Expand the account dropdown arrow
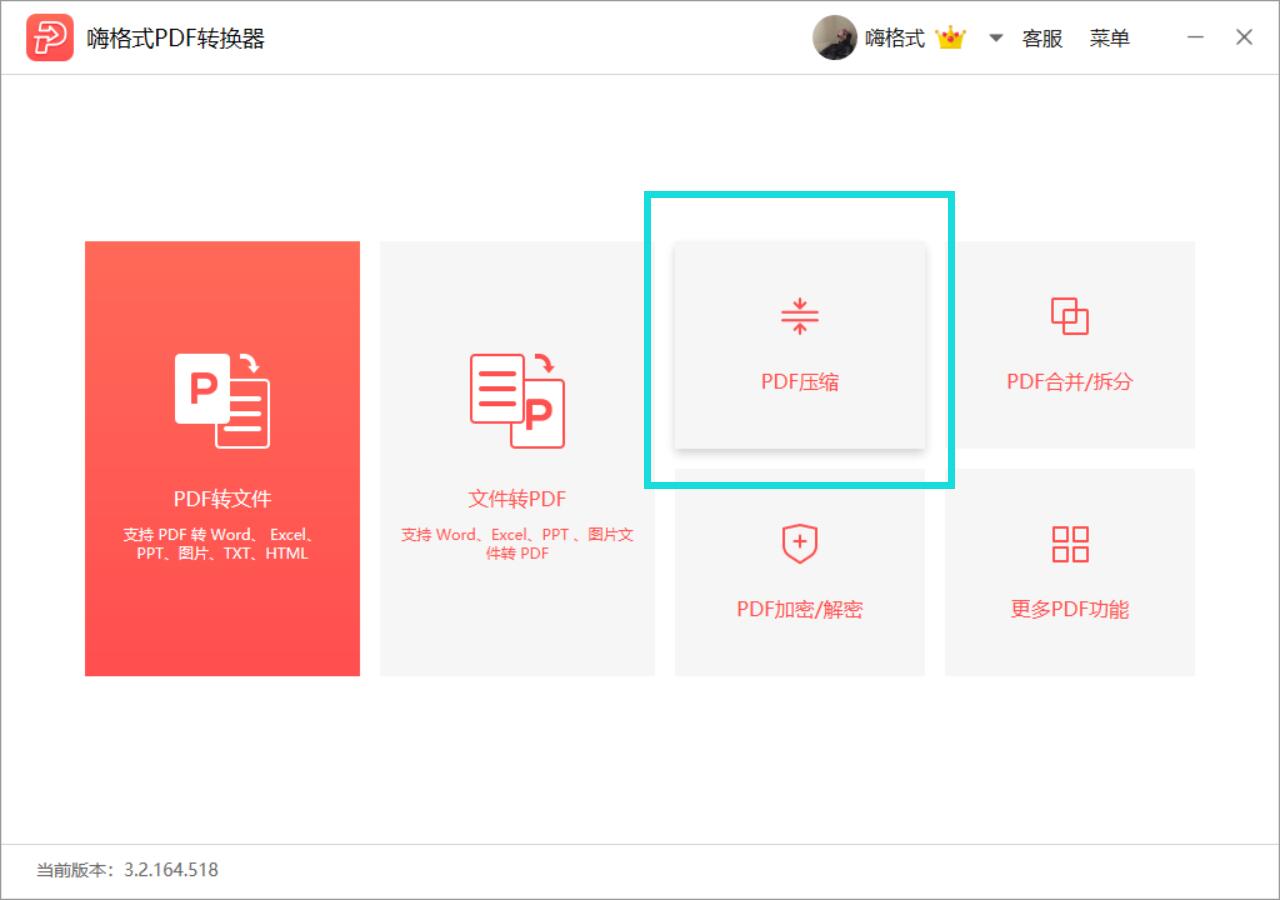This screenshot has width=1280, height=900. point(996,39)
